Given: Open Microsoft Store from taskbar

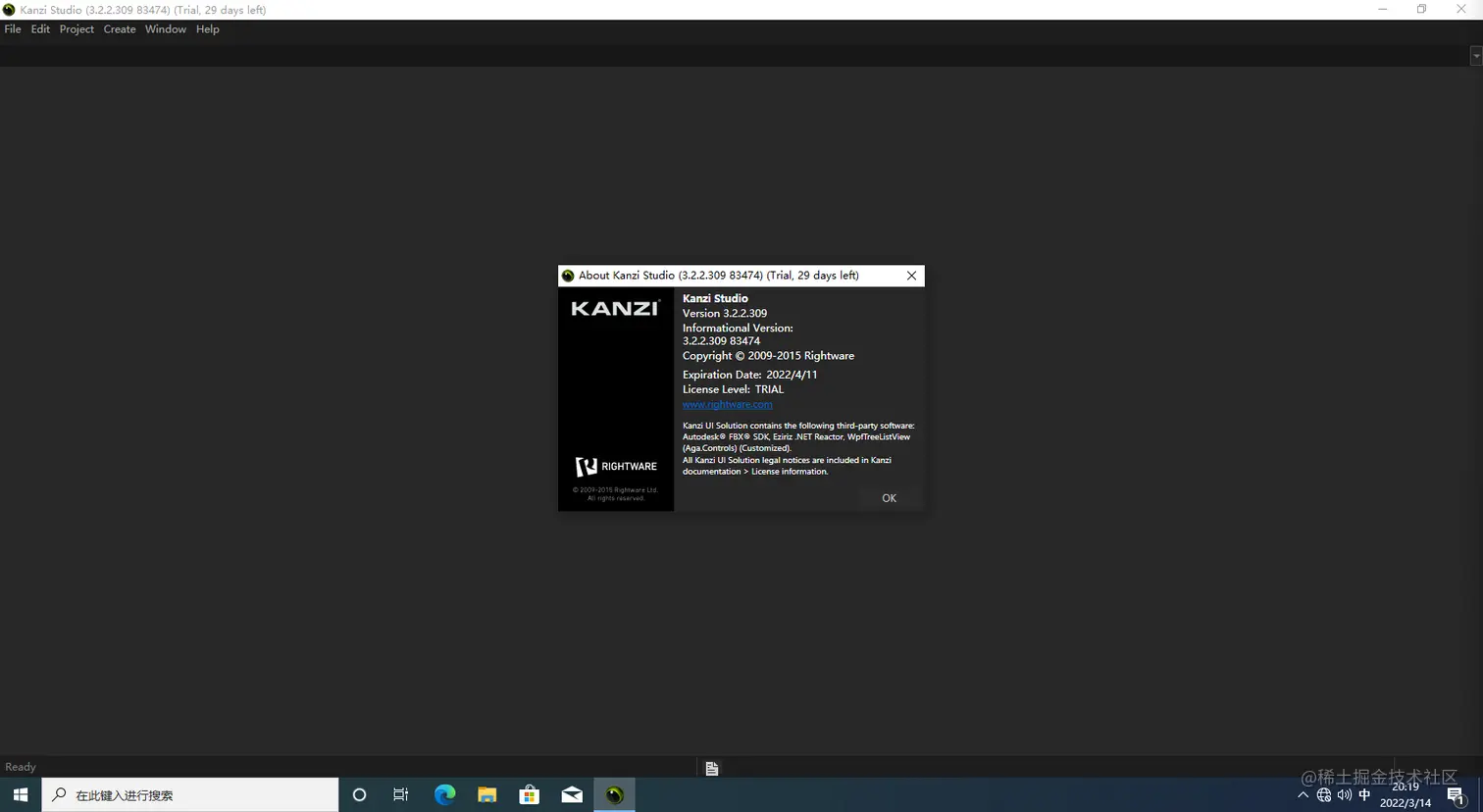Looking at the screenshot, I should [530, 794].
